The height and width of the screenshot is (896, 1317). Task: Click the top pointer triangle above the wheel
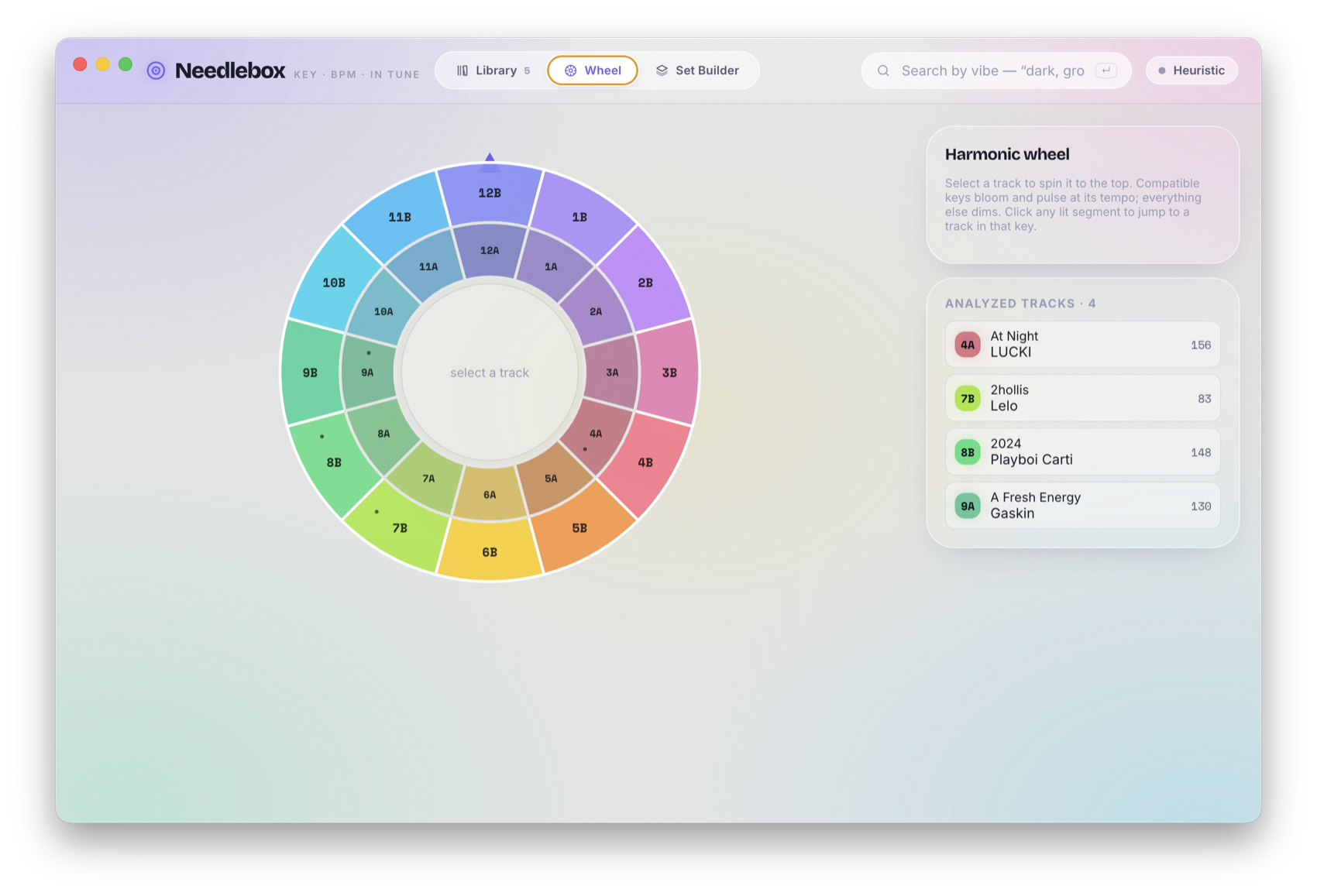click(x=490, y=157)
